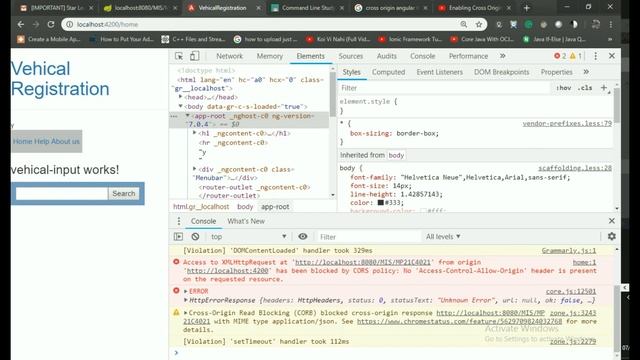Open scaffolding.less:28 source link

pos(575,168)
